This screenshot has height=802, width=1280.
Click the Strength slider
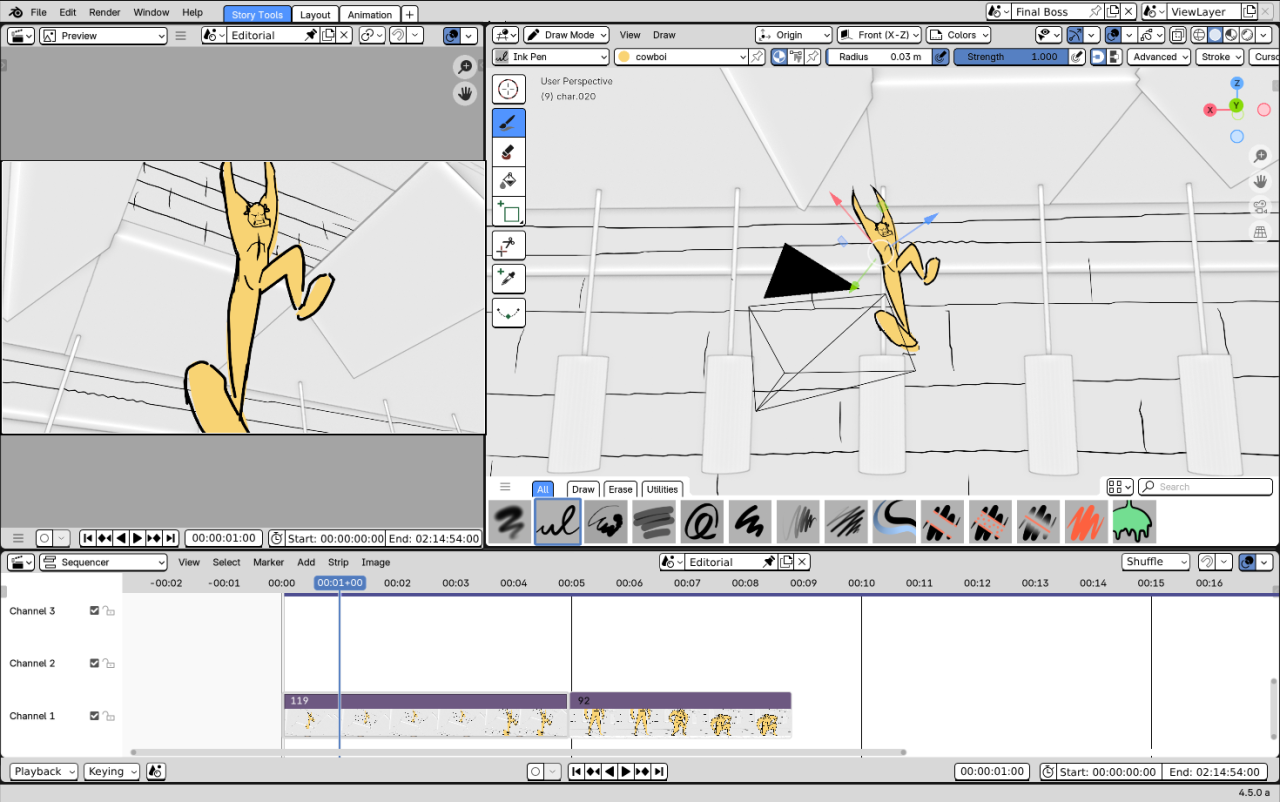click(x=1010, y=57)
